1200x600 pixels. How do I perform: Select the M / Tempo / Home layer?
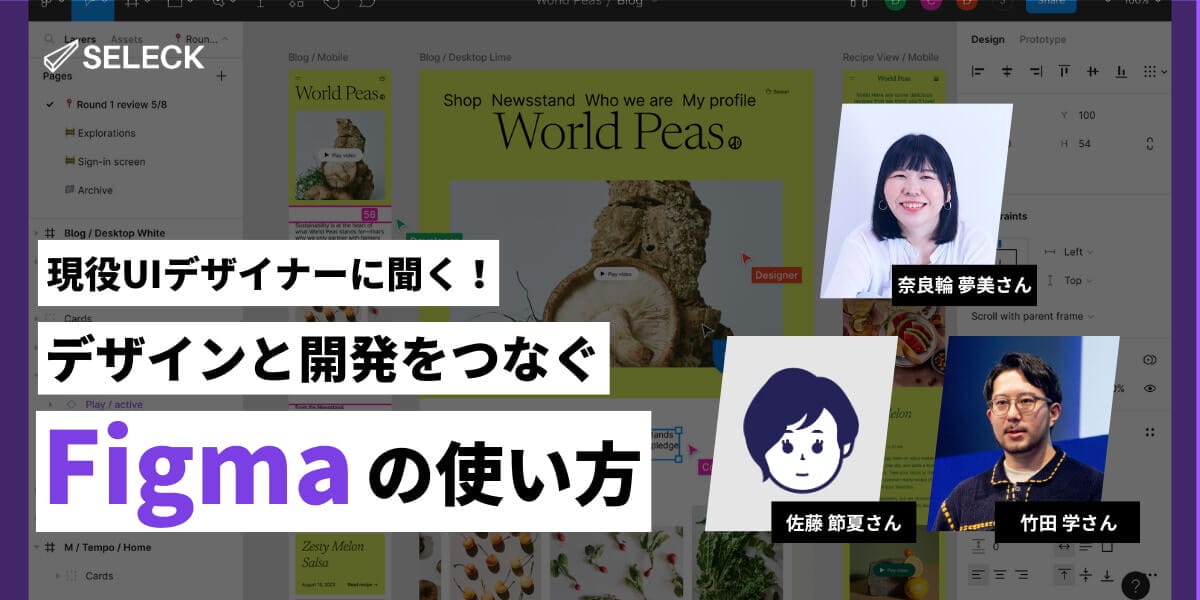click(x=107, y=547)
